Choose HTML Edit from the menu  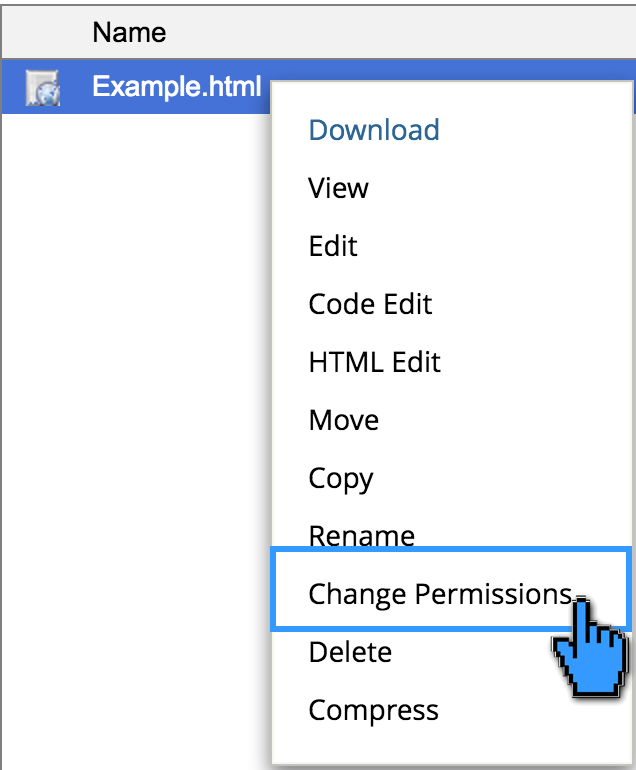375,362
